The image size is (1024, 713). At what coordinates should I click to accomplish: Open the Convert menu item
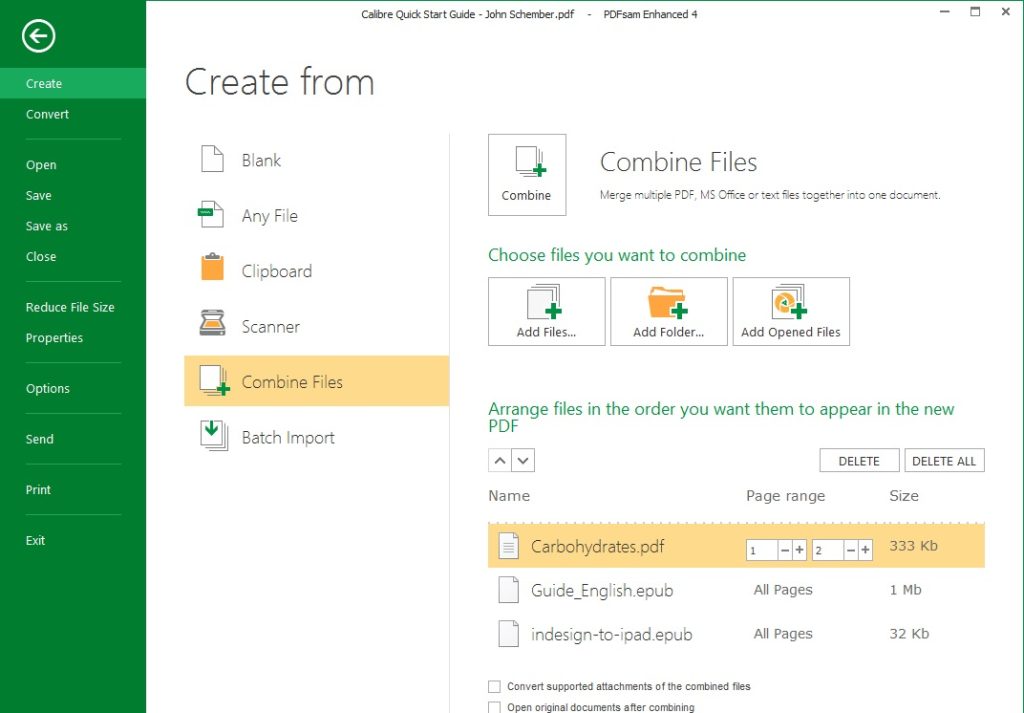(47, 114)
